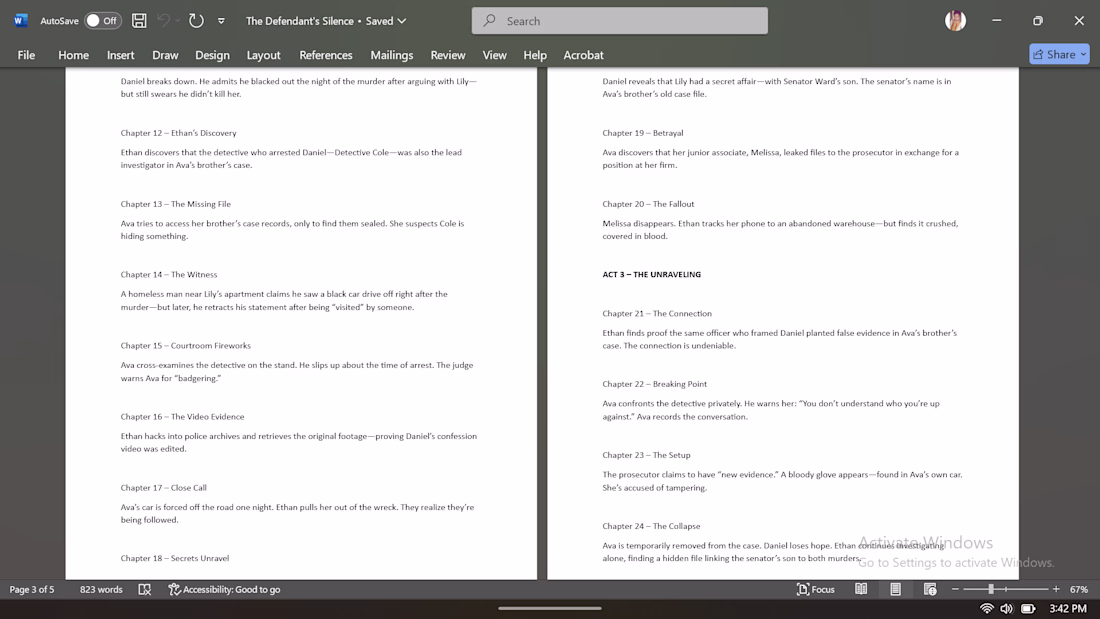Click the Chapter 20 – The Fallout heading
Screen dimensions: 1100x619
point(648,204)
